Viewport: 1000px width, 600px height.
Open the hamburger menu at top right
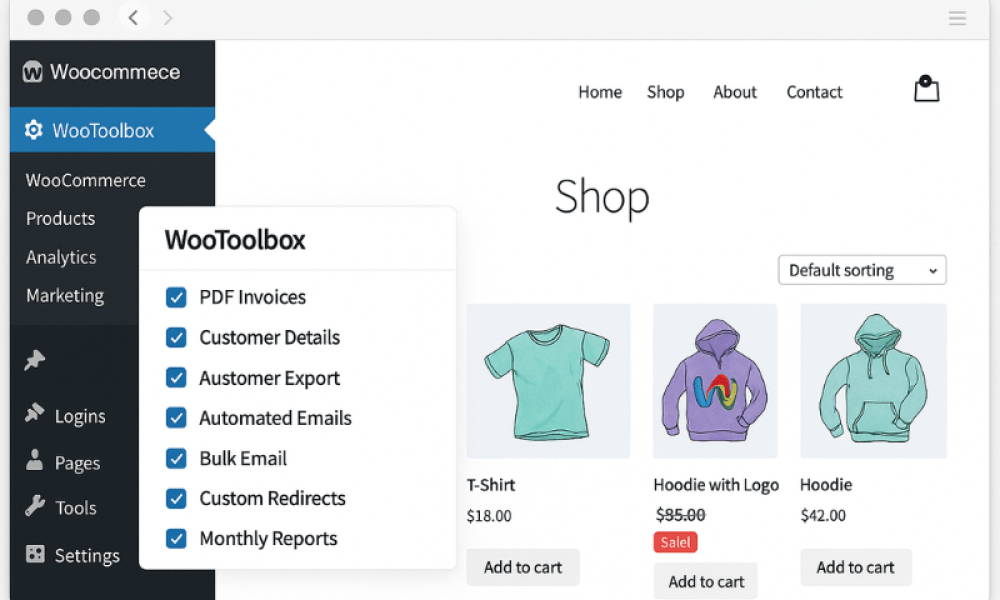point(957,17)
